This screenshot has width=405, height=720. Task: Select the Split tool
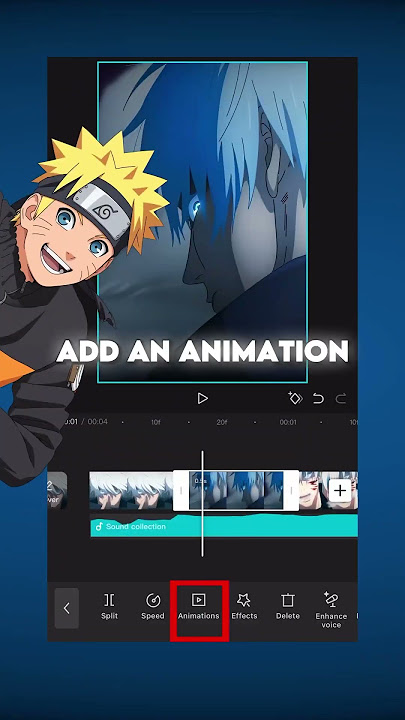109,607
